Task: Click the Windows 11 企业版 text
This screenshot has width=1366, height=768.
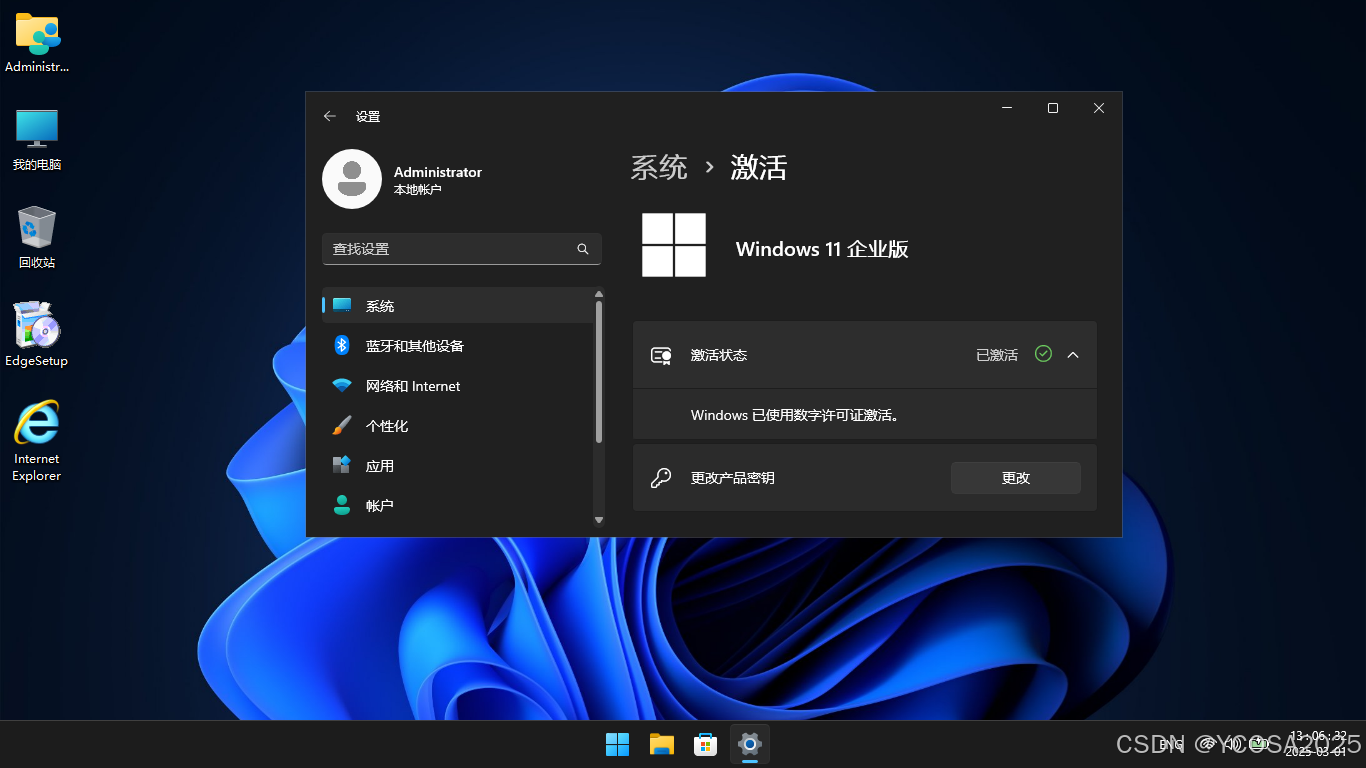Action: (x=822, y=250)
